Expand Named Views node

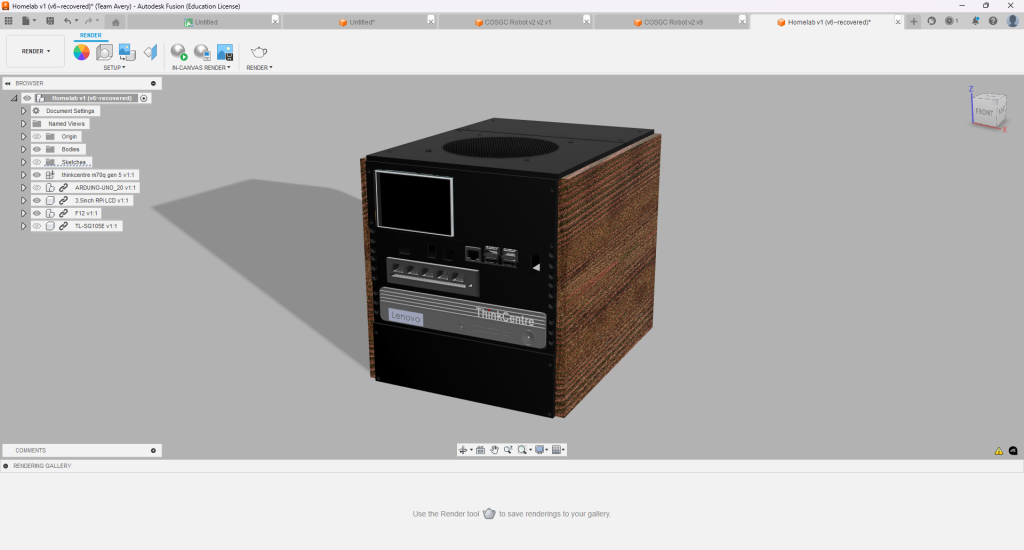click(24, 123)
